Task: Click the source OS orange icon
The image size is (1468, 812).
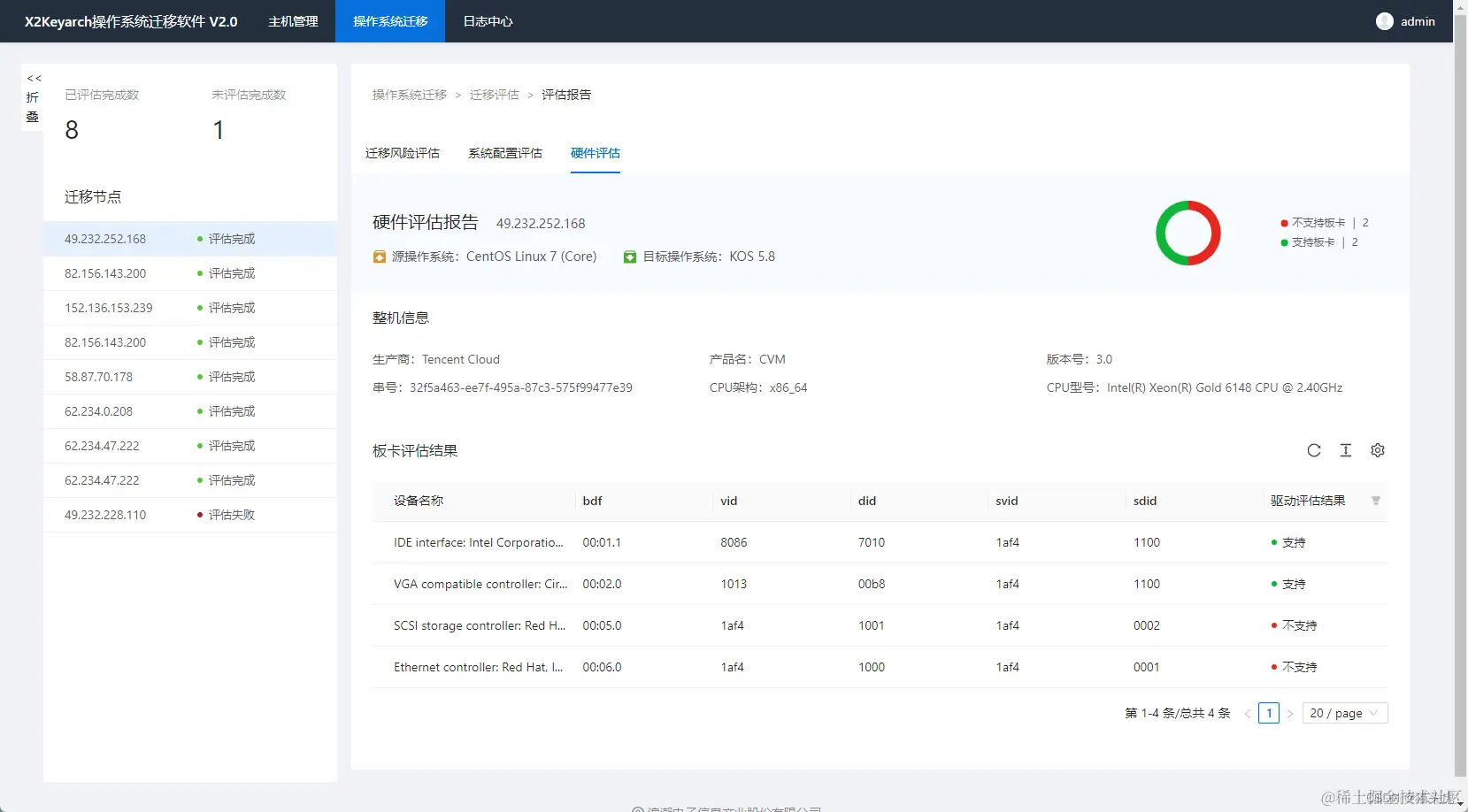Action: pos(380,257)
